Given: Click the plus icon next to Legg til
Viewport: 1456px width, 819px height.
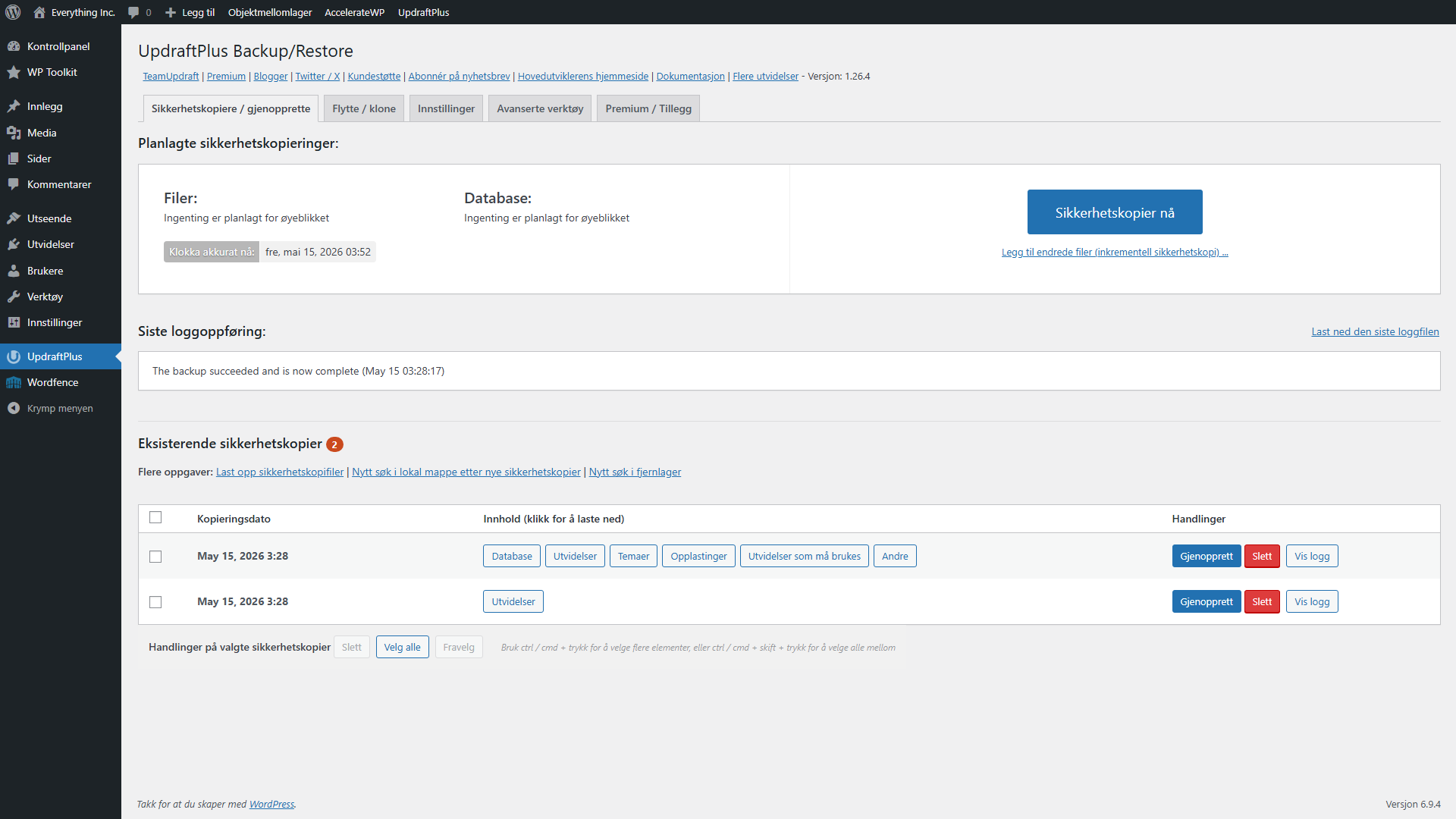Looking at the screenshot, I should point(171,12).
